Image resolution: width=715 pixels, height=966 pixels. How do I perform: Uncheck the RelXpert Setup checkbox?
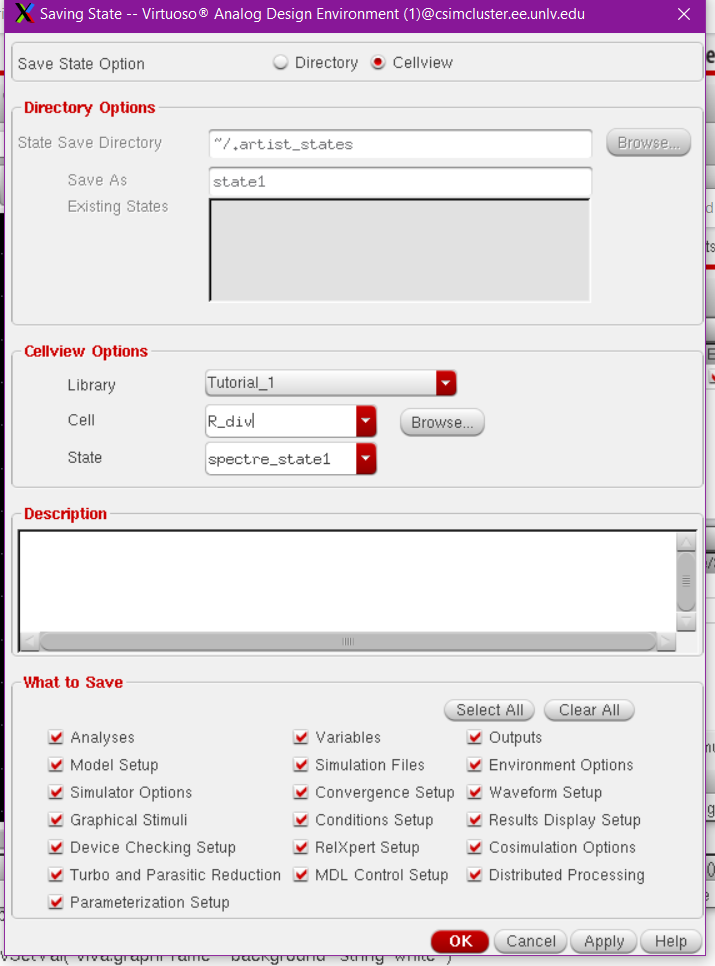(301, 847)
